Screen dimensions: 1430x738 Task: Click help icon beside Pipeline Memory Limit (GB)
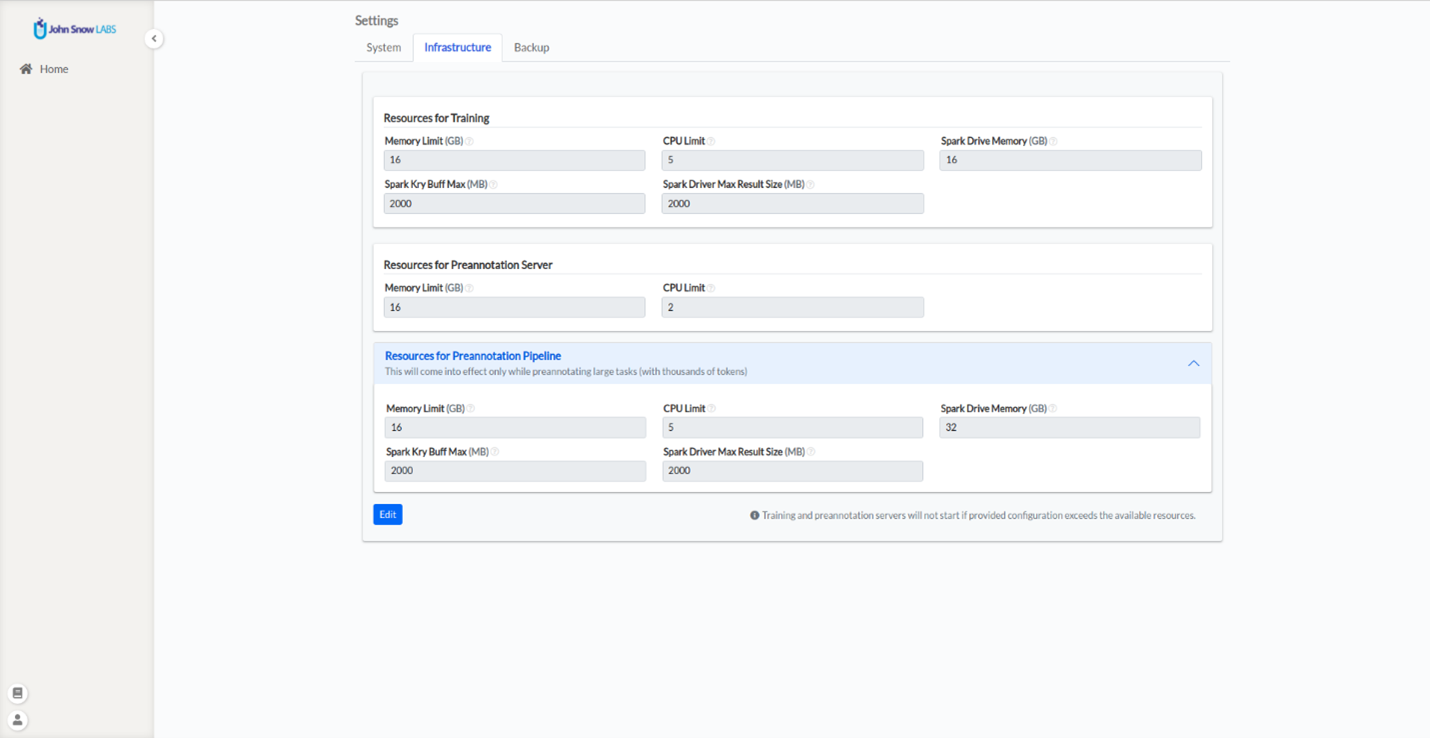pos(471,409)
